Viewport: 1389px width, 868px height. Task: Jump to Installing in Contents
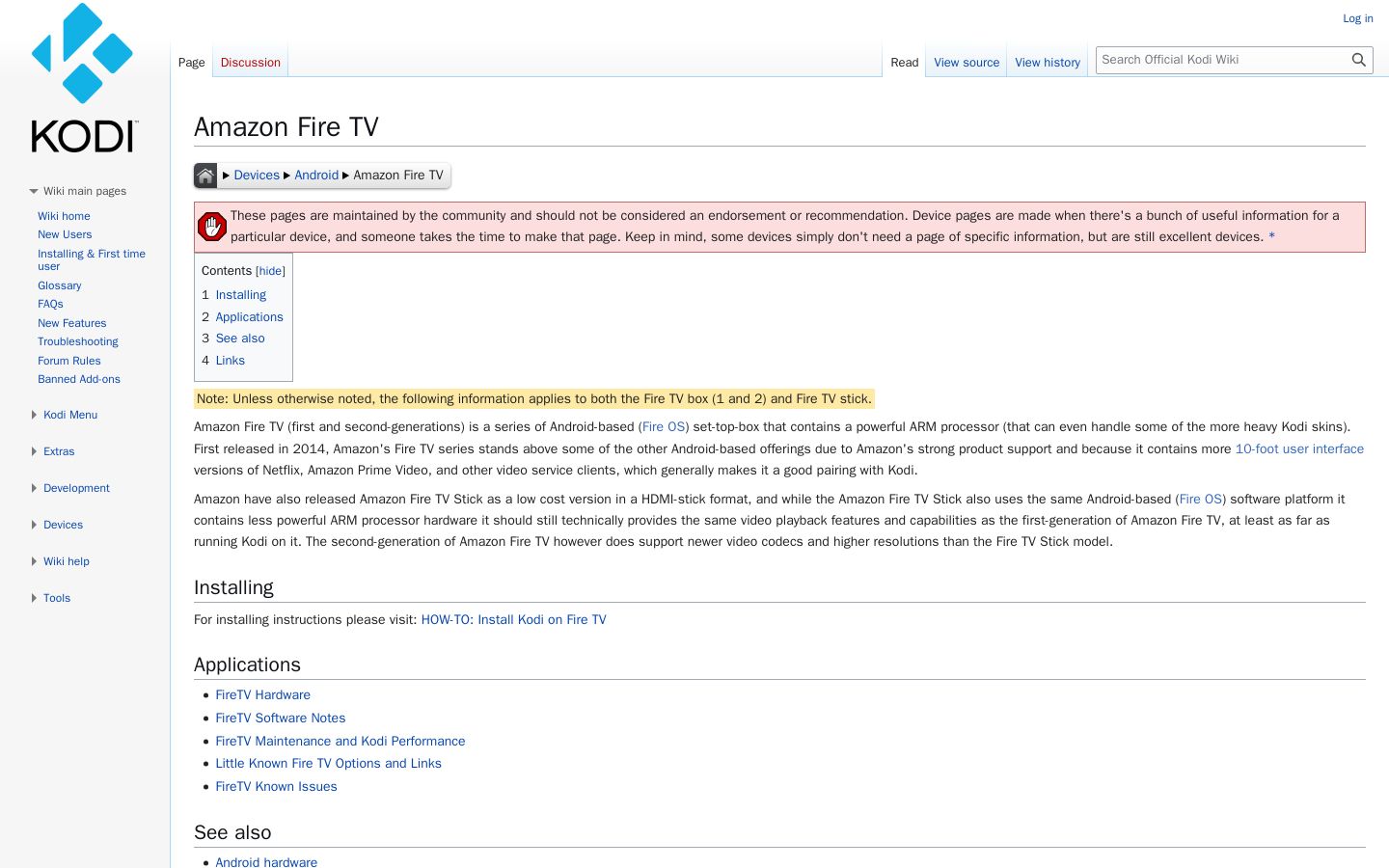click(x=241, y=295)
